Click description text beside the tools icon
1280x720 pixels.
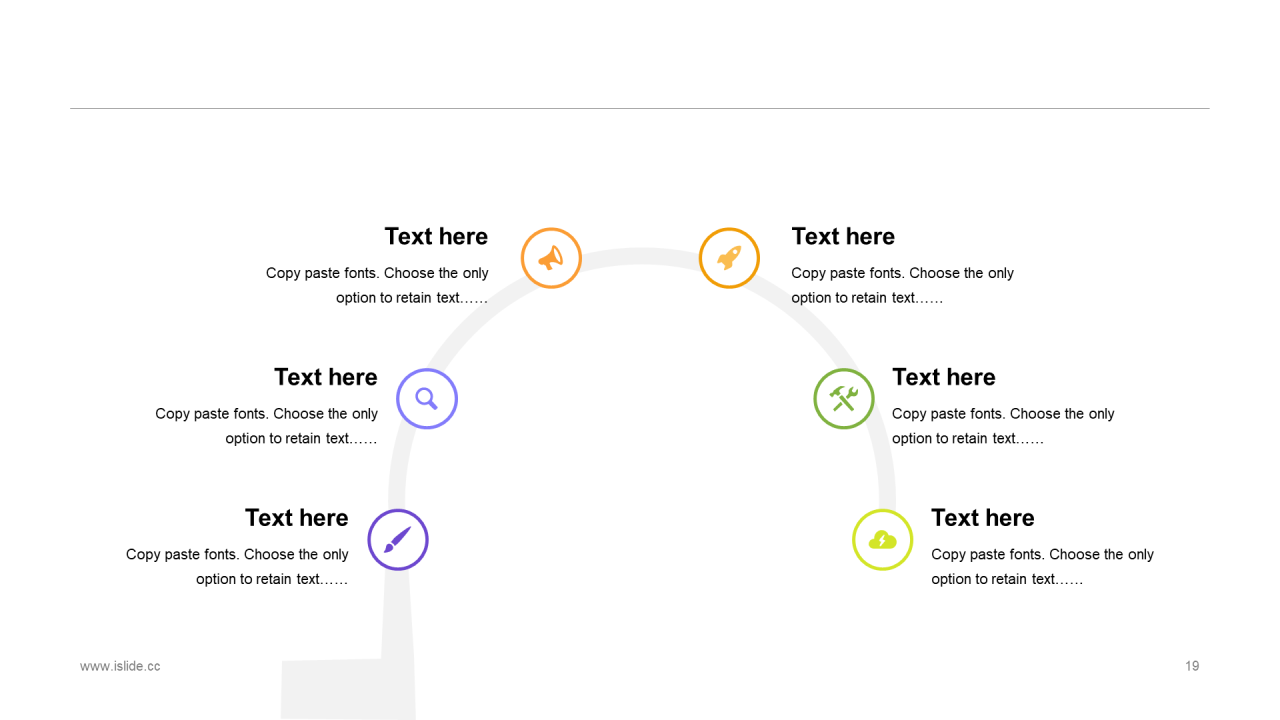(1003, 426)
